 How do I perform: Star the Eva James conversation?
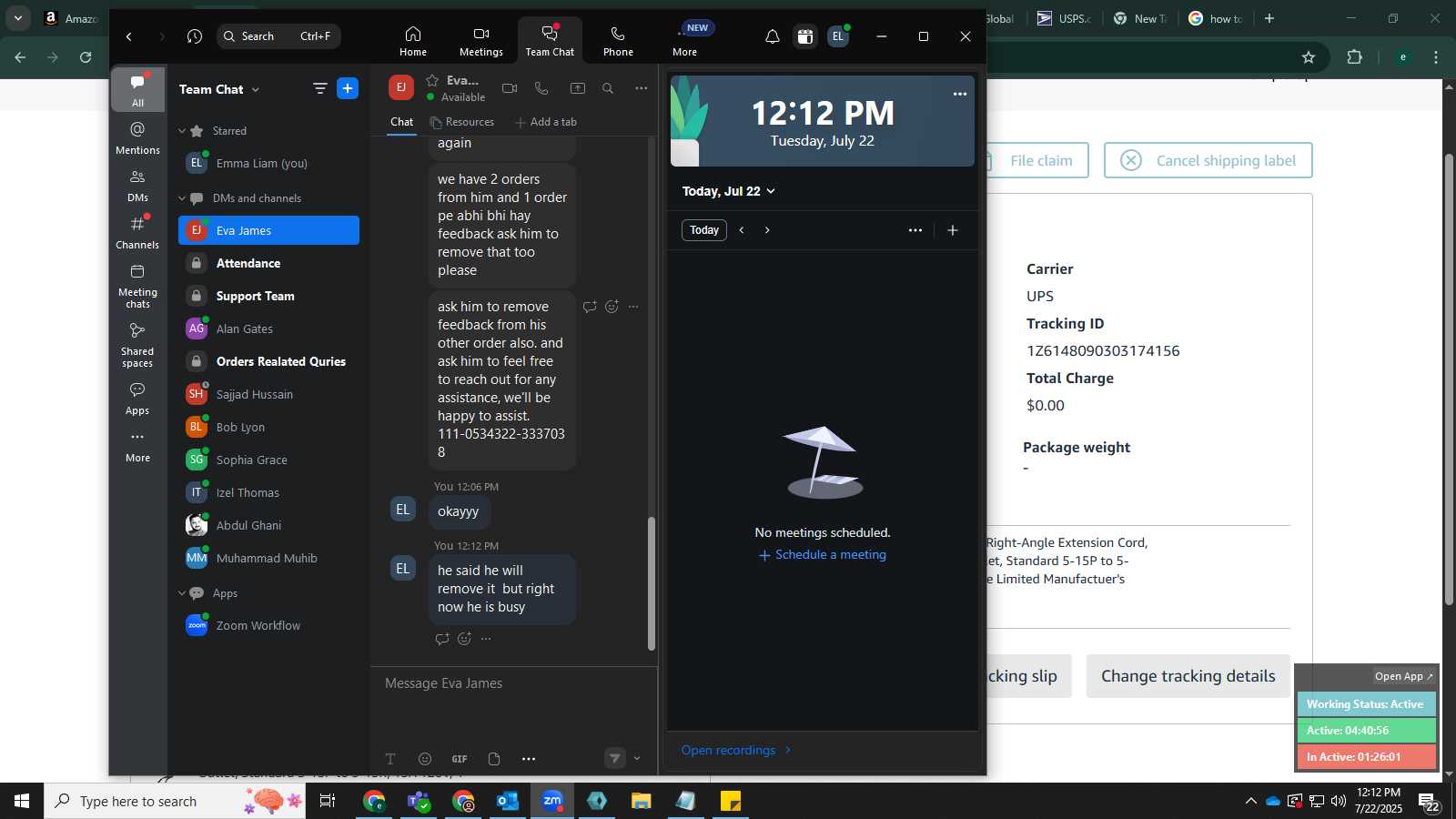coord(432,80)
